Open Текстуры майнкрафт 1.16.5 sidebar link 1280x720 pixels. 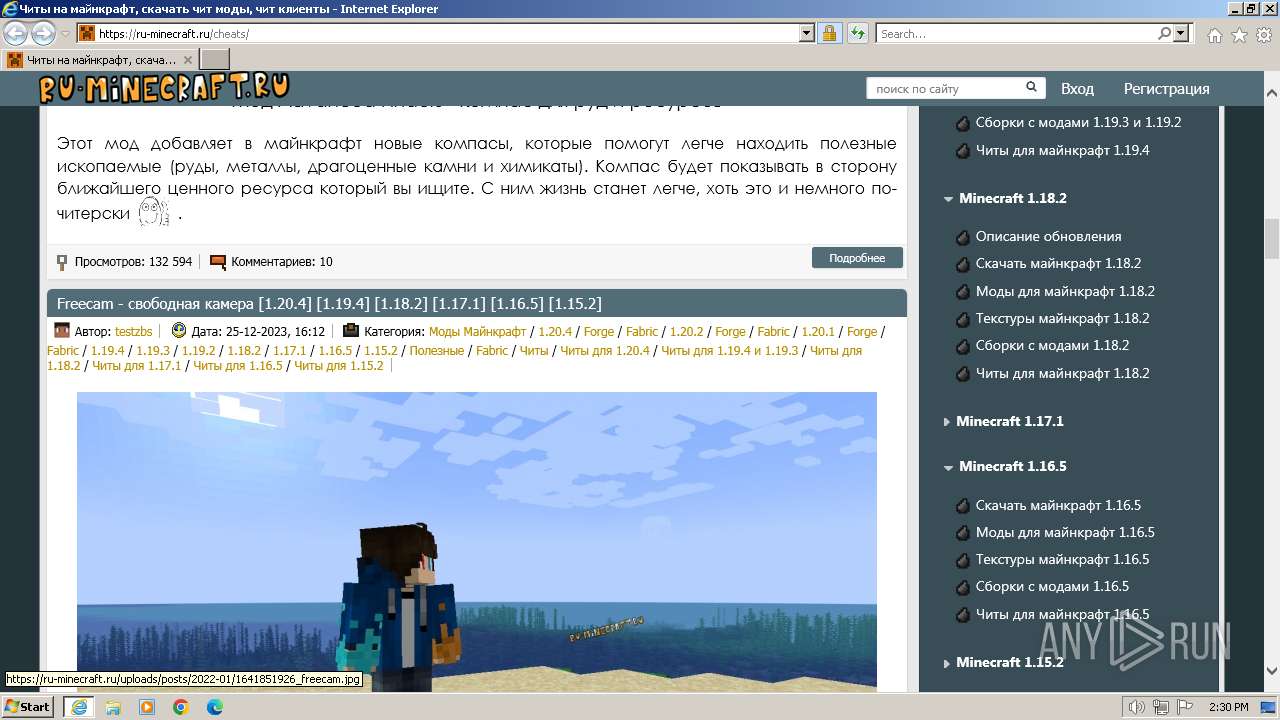pyautogui.click(x=1062, y=559)
